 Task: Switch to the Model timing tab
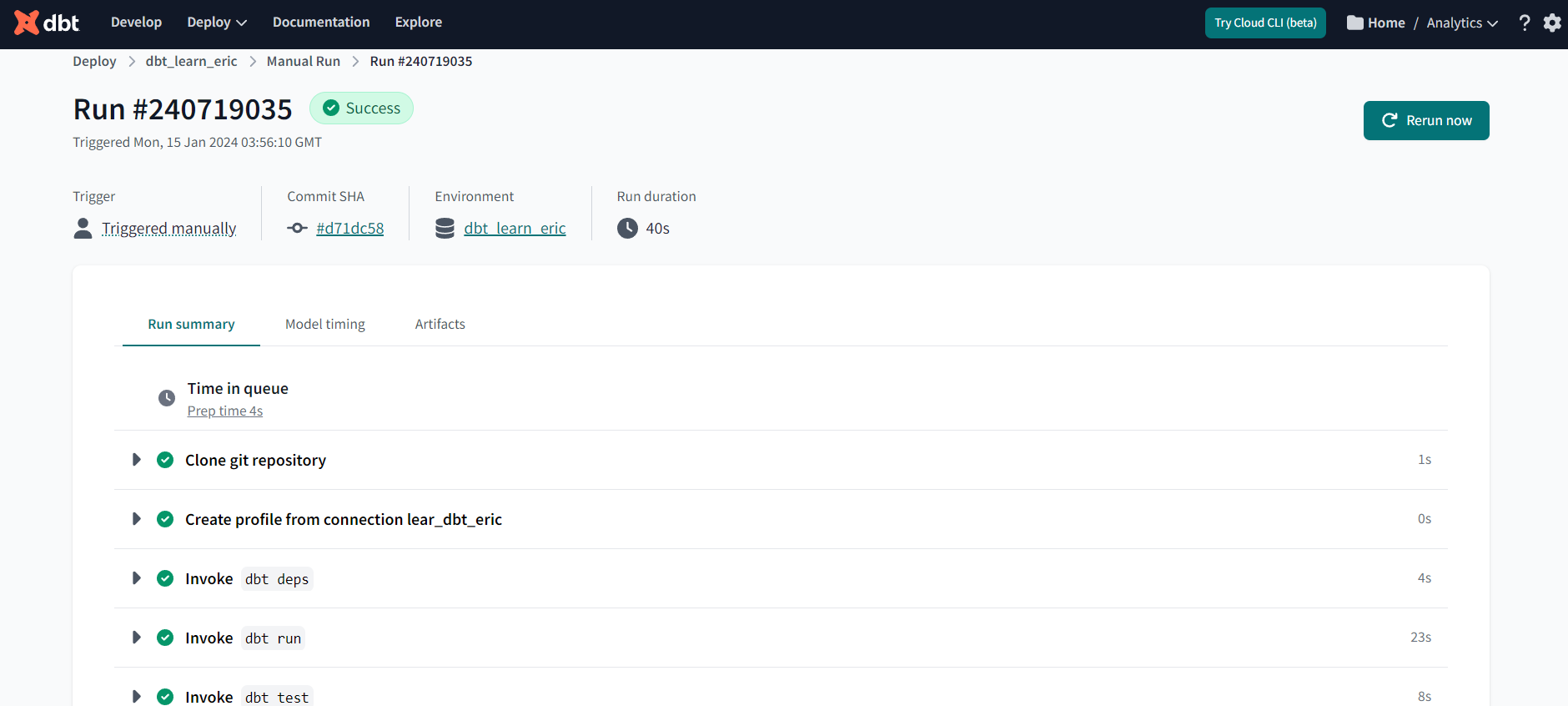[325, 324]
